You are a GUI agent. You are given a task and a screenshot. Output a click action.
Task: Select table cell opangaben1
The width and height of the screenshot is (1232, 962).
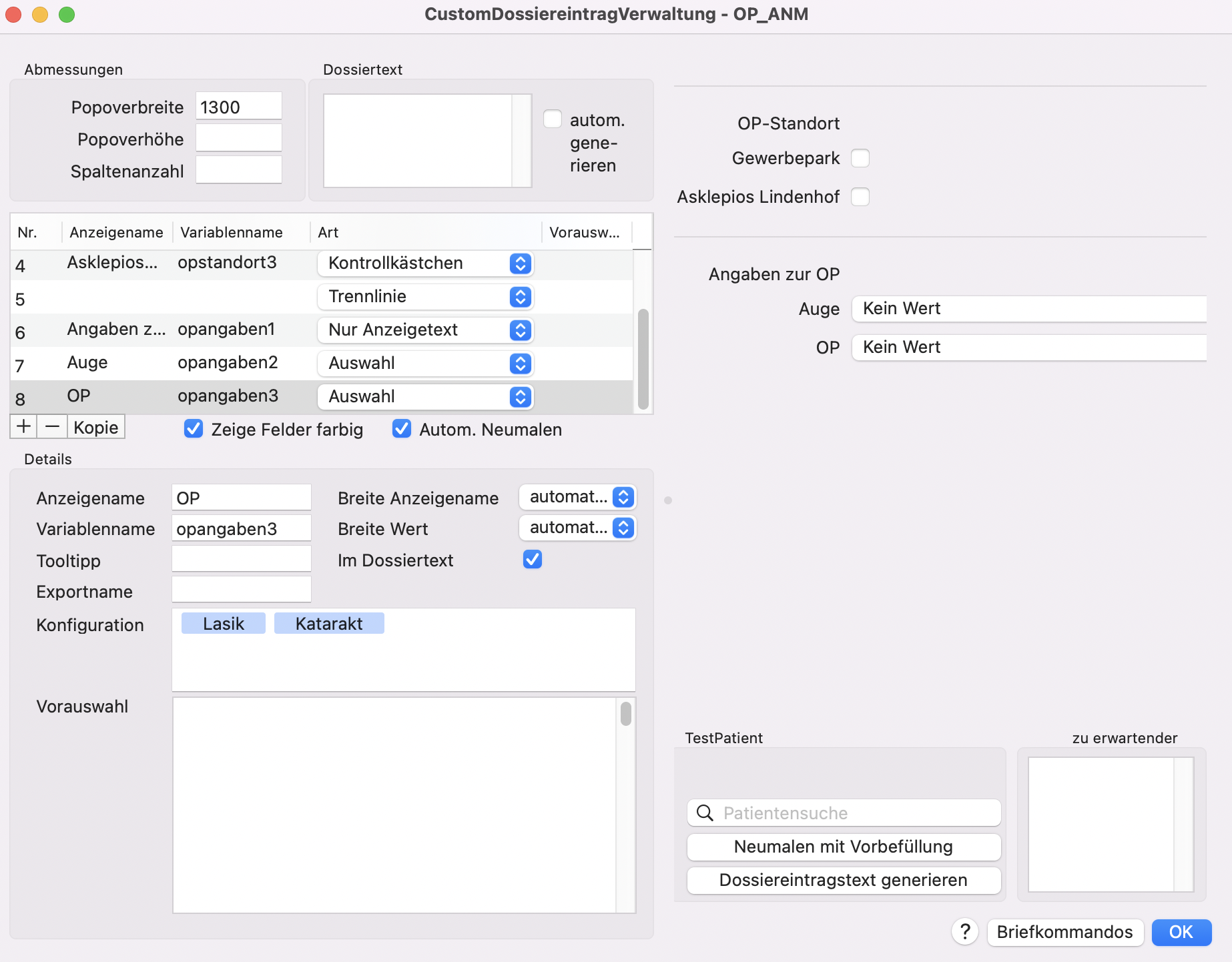click(226, 329)
